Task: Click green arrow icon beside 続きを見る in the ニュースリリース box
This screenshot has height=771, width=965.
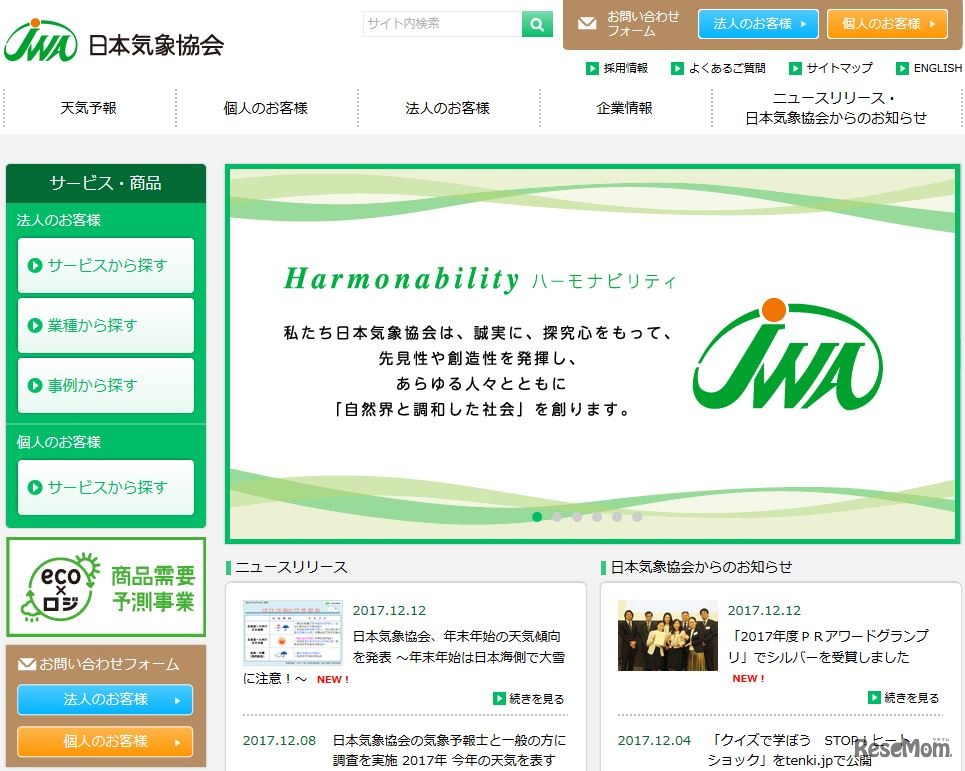Action: pos(499,698)
